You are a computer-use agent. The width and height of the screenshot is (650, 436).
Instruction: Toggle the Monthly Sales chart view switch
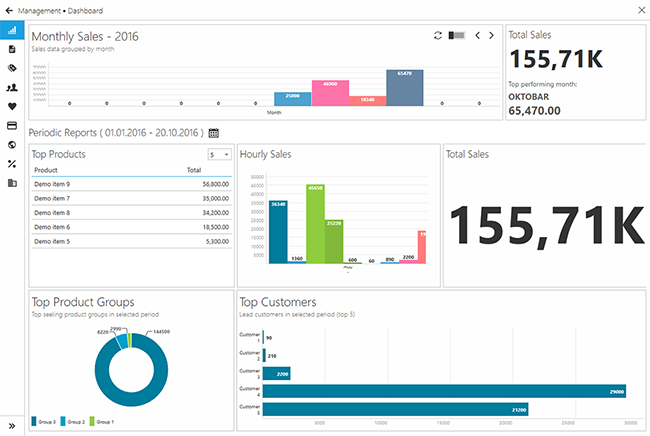click(x=457, y=35)
